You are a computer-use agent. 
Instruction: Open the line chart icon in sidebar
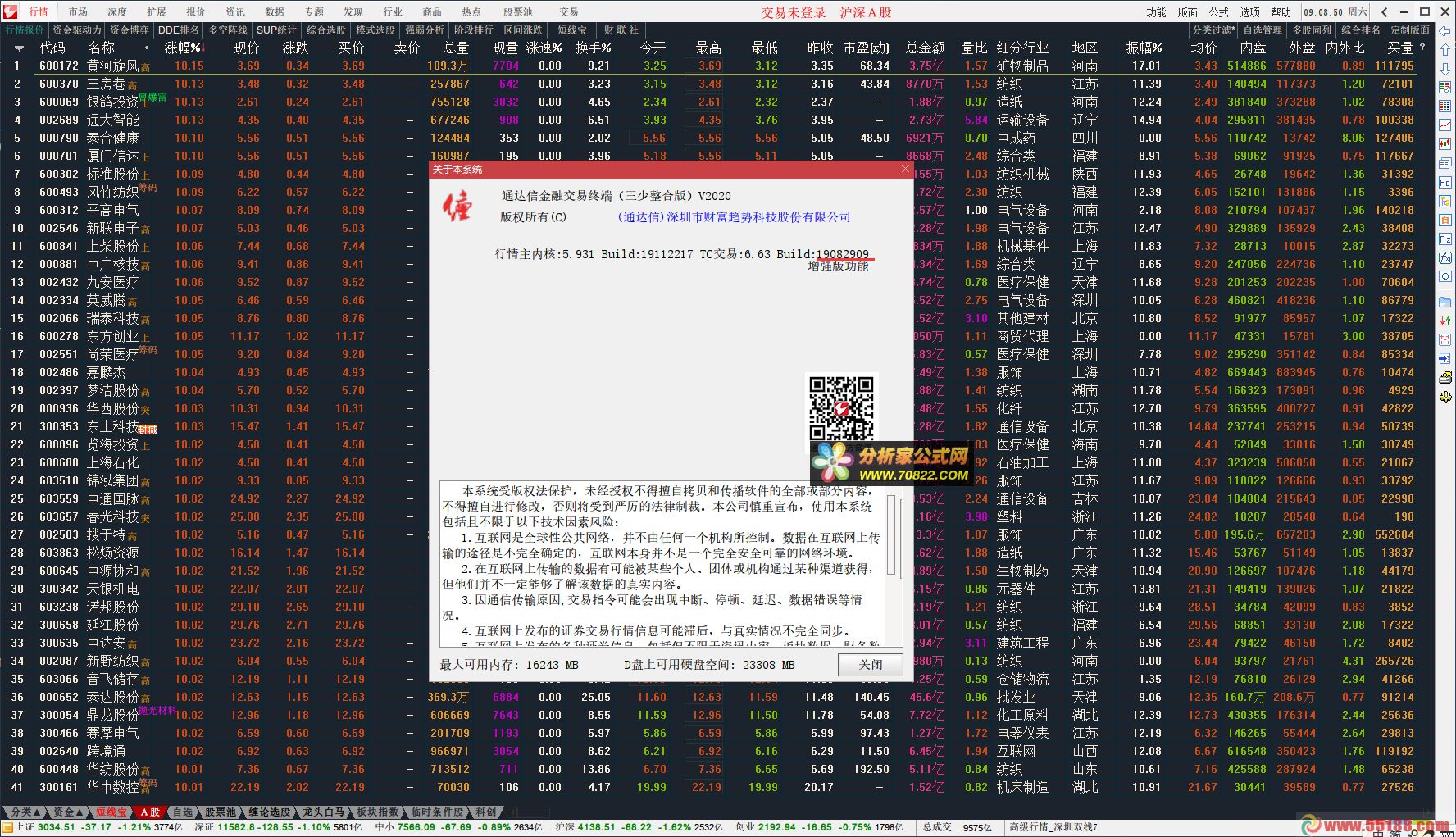point(1445,125)
